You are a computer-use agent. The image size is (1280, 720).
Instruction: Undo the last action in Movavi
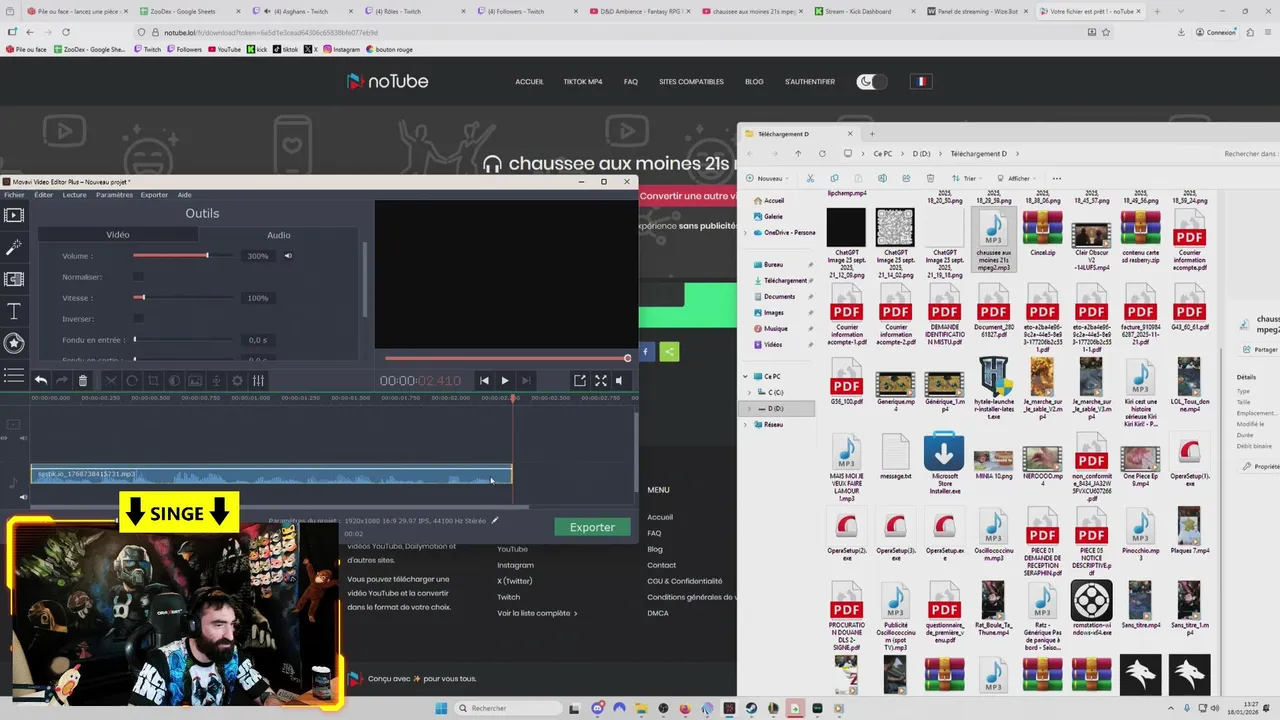click(41, 380)
